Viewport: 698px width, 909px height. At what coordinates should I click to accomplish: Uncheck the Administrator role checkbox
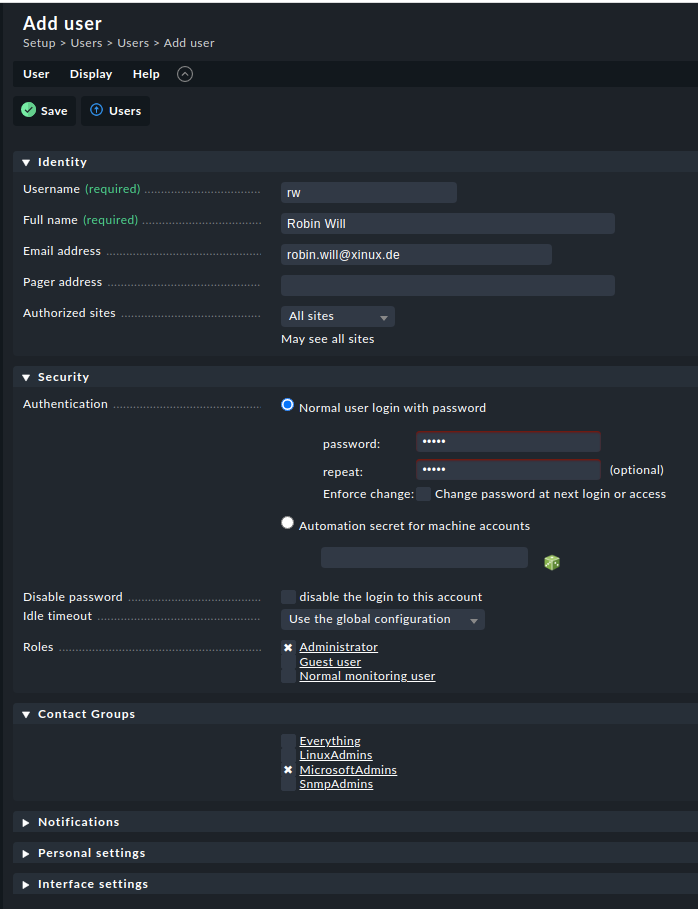pos(288,648)
